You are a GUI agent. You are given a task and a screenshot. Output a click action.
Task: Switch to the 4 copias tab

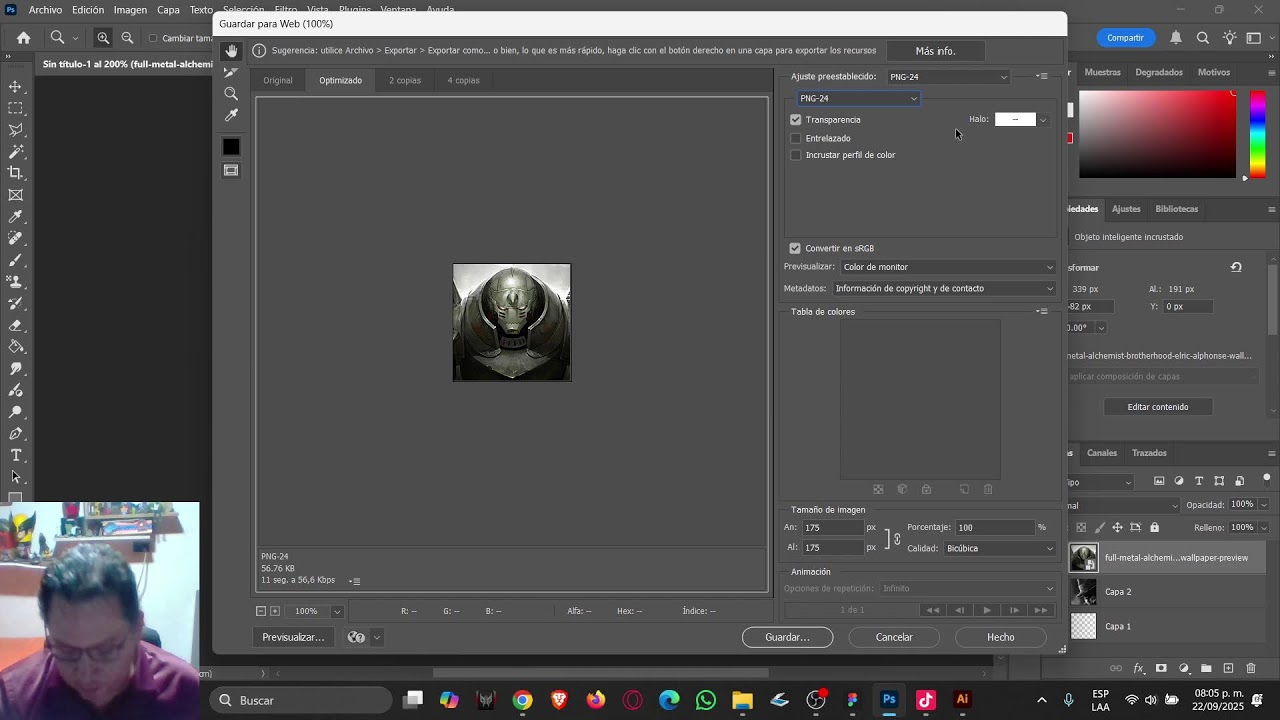[463, 80]
